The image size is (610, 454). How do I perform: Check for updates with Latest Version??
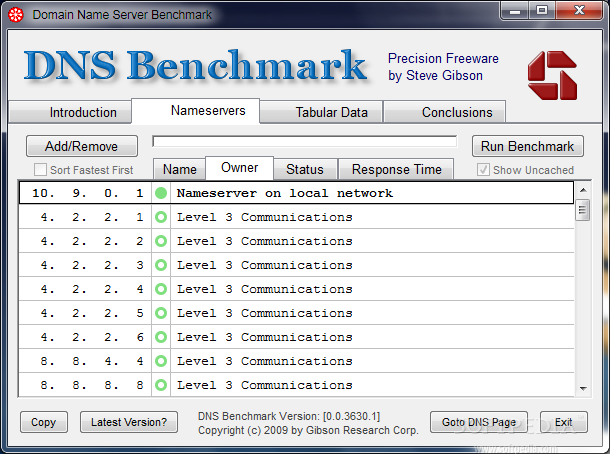(129, 422)
